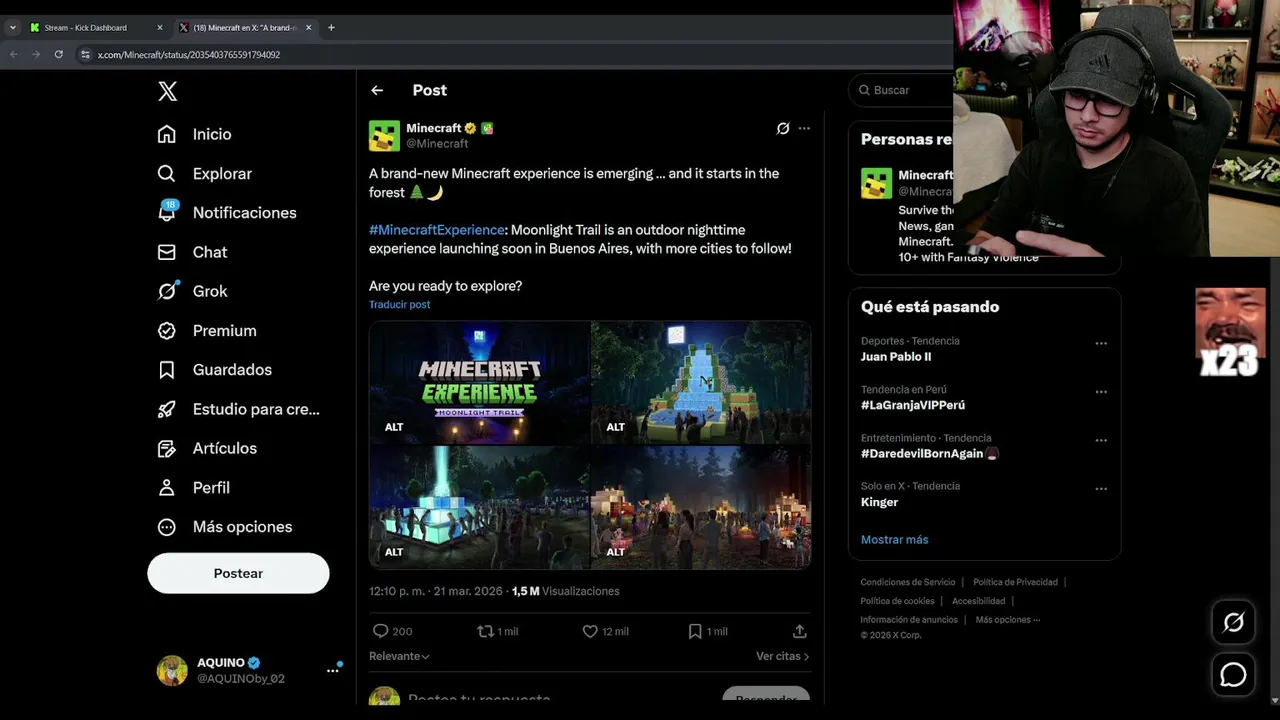Click Minecraft avatar in Personas relevantes

click(x=877, y=183)
